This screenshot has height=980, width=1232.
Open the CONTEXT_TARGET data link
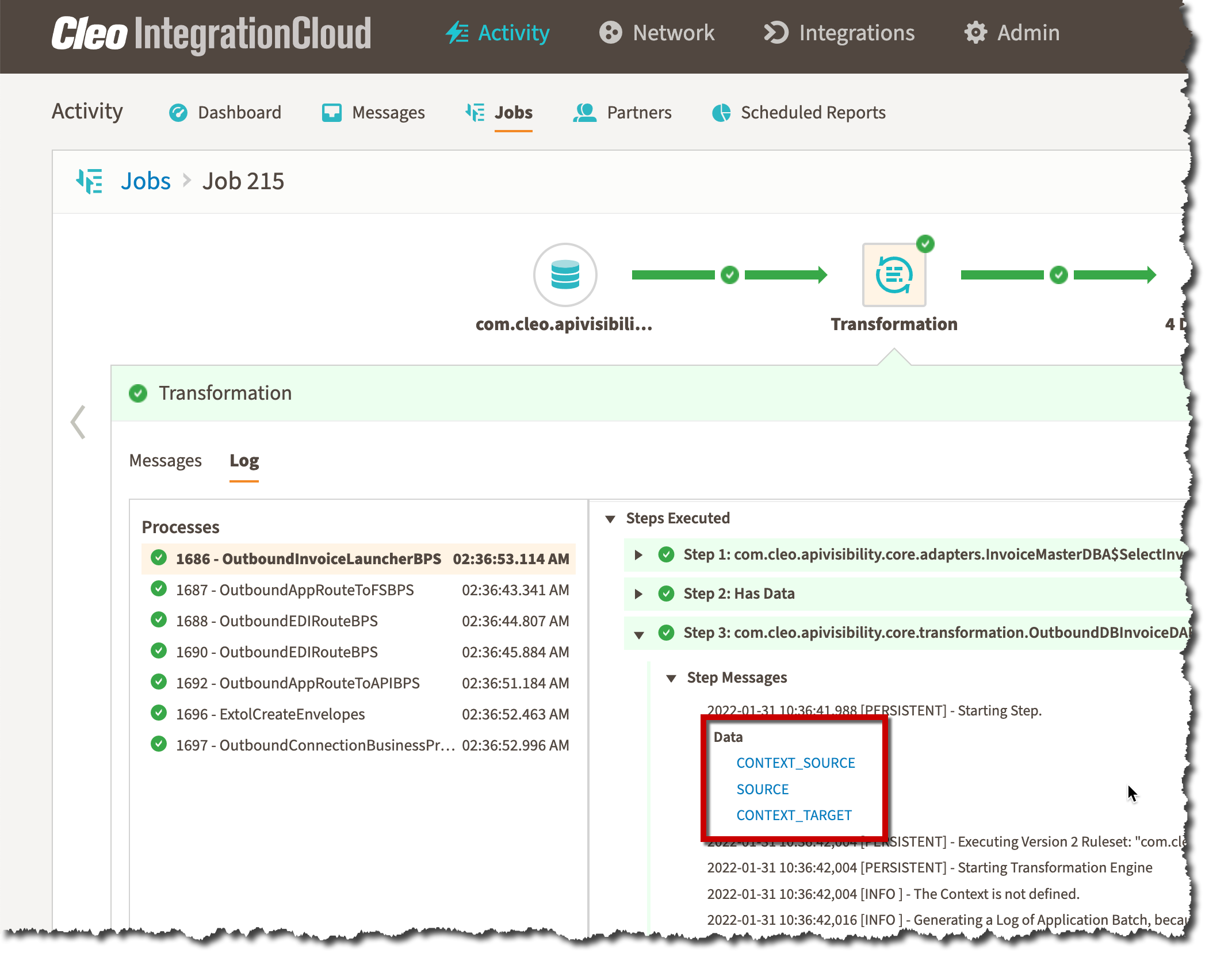(x=794, y=816)
